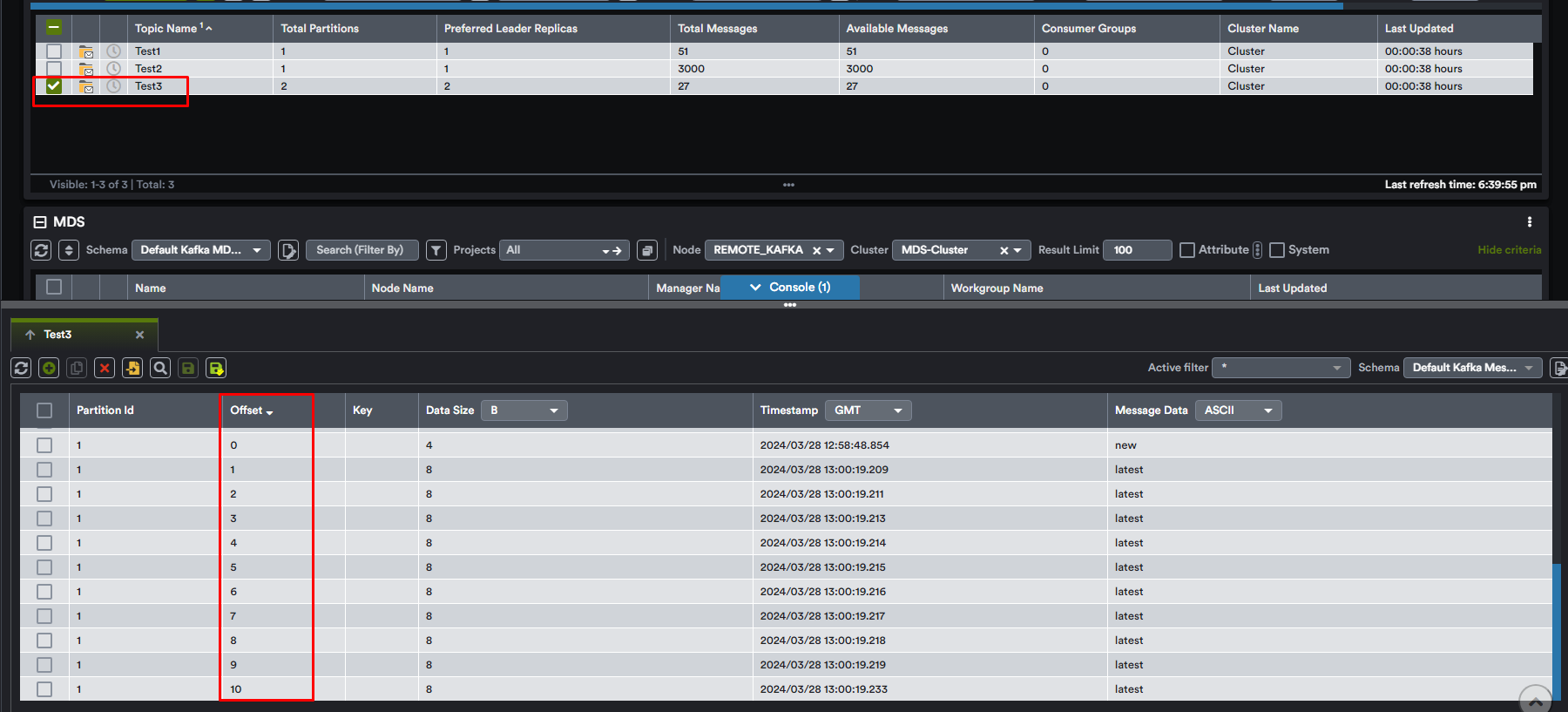
Task: Open the MDS panel three-dot menu
Action: coord(1529,222)
